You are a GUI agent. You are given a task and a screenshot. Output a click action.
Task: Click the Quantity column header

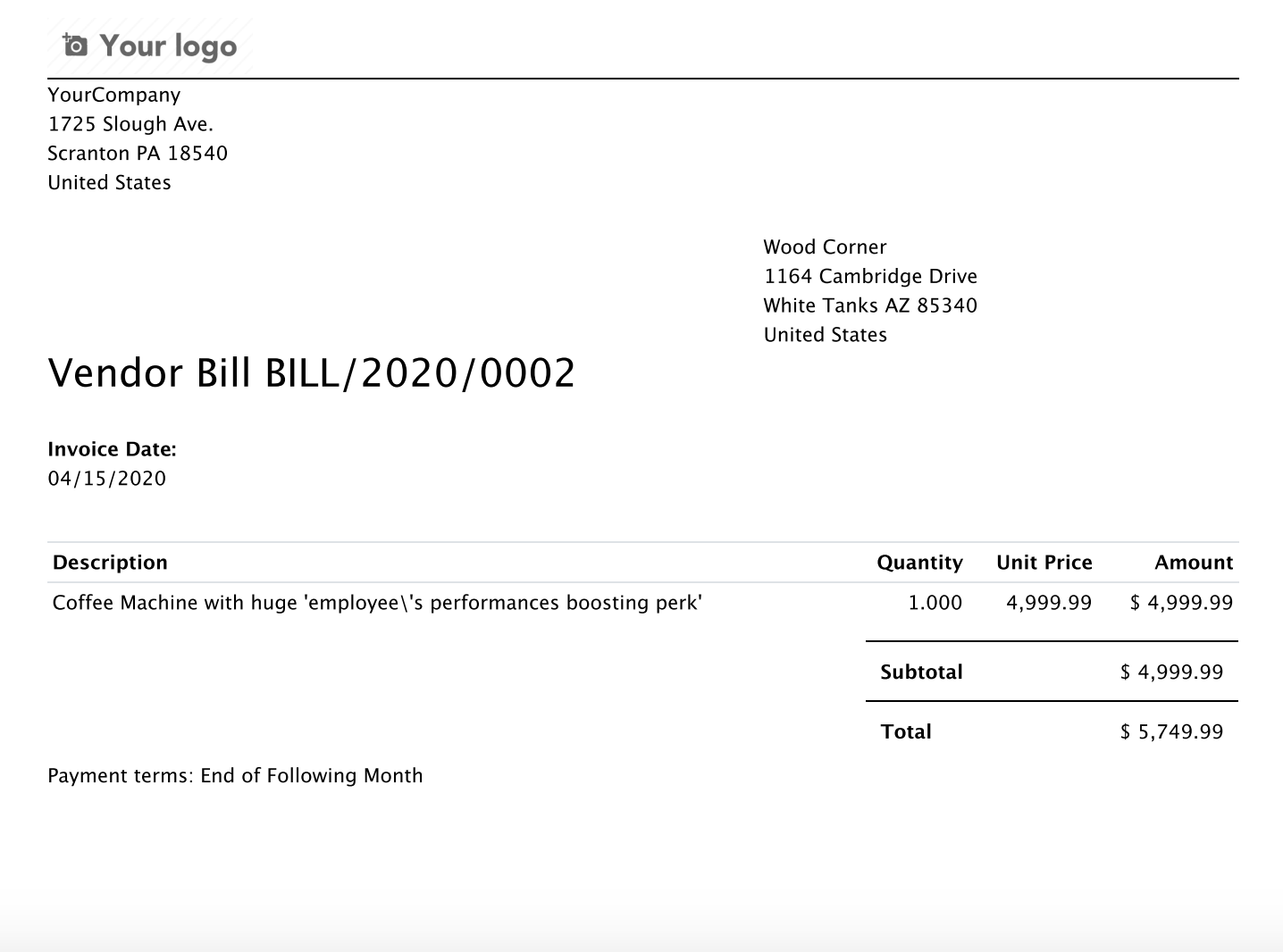(x=919, y=563)
